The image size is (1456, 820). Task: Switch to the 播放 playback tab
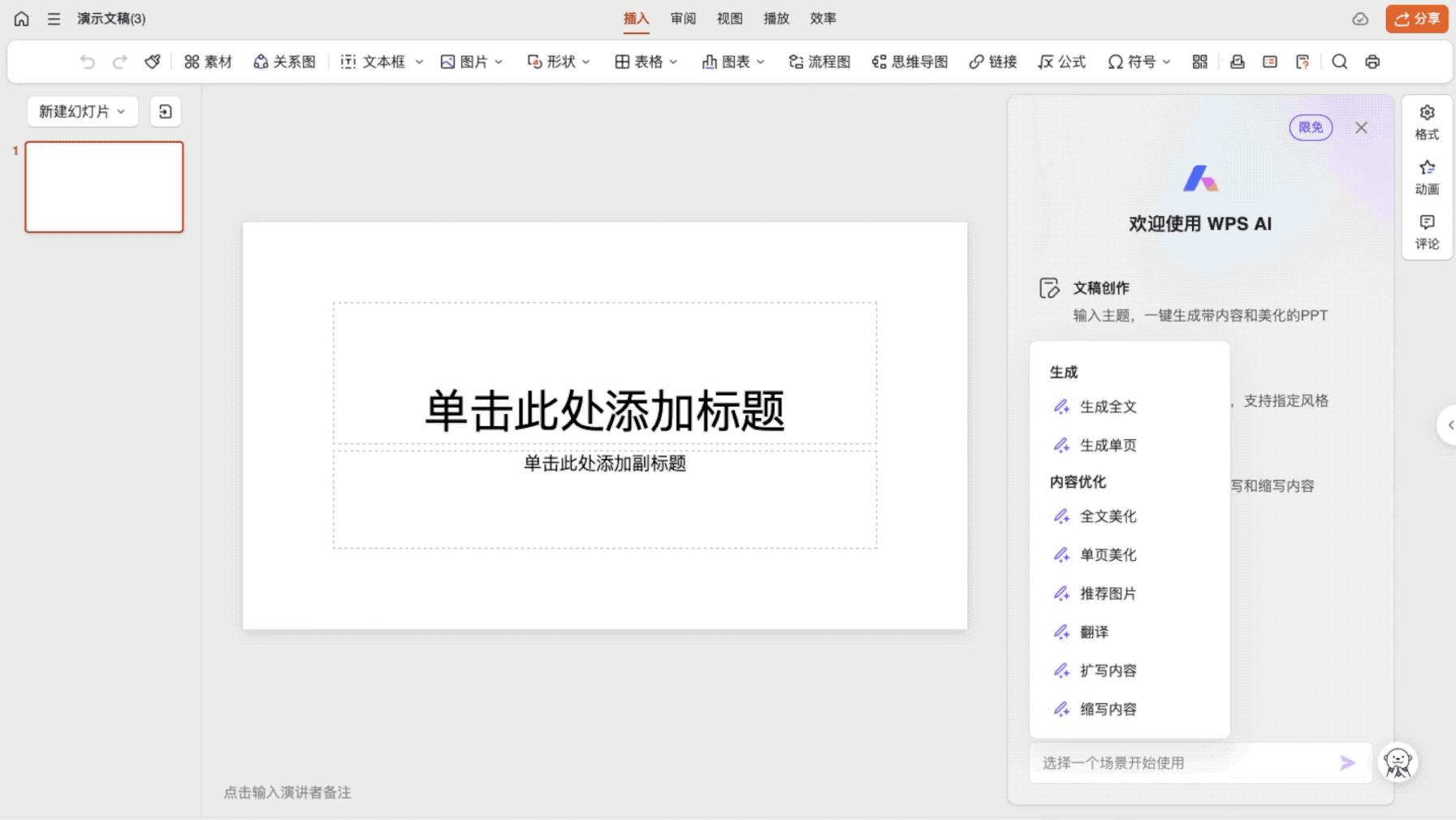776,19
